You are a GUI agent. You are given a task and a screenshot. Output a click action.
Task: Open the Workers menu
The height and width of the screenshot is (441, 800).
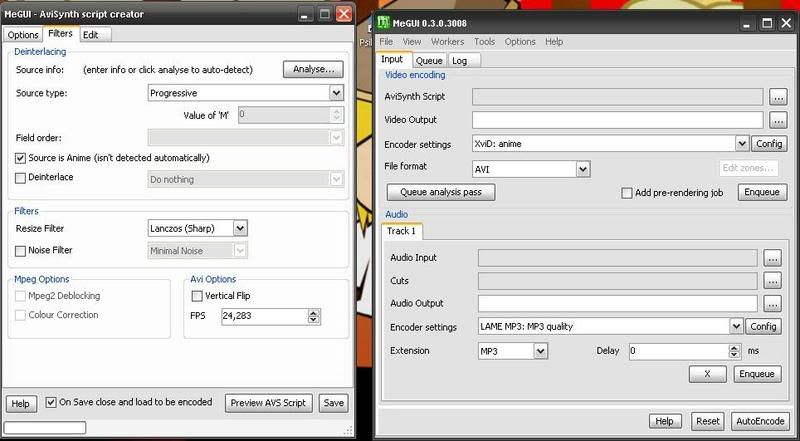pos(447,41)
